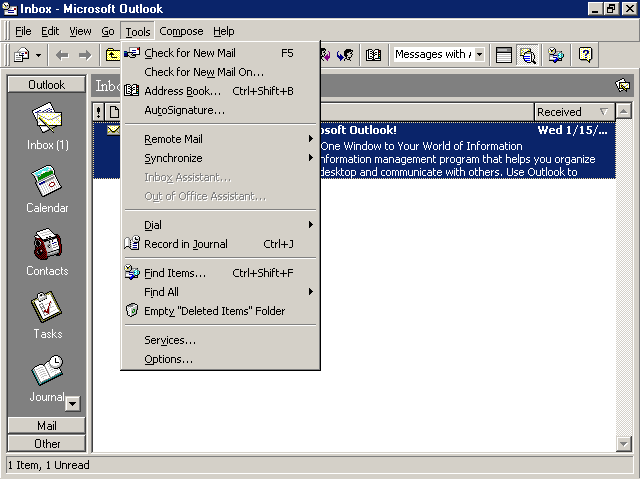The height and width of the screenshot is (480, 640).
Task: Choose Address Book... from Tools menu
Action: 220,91
